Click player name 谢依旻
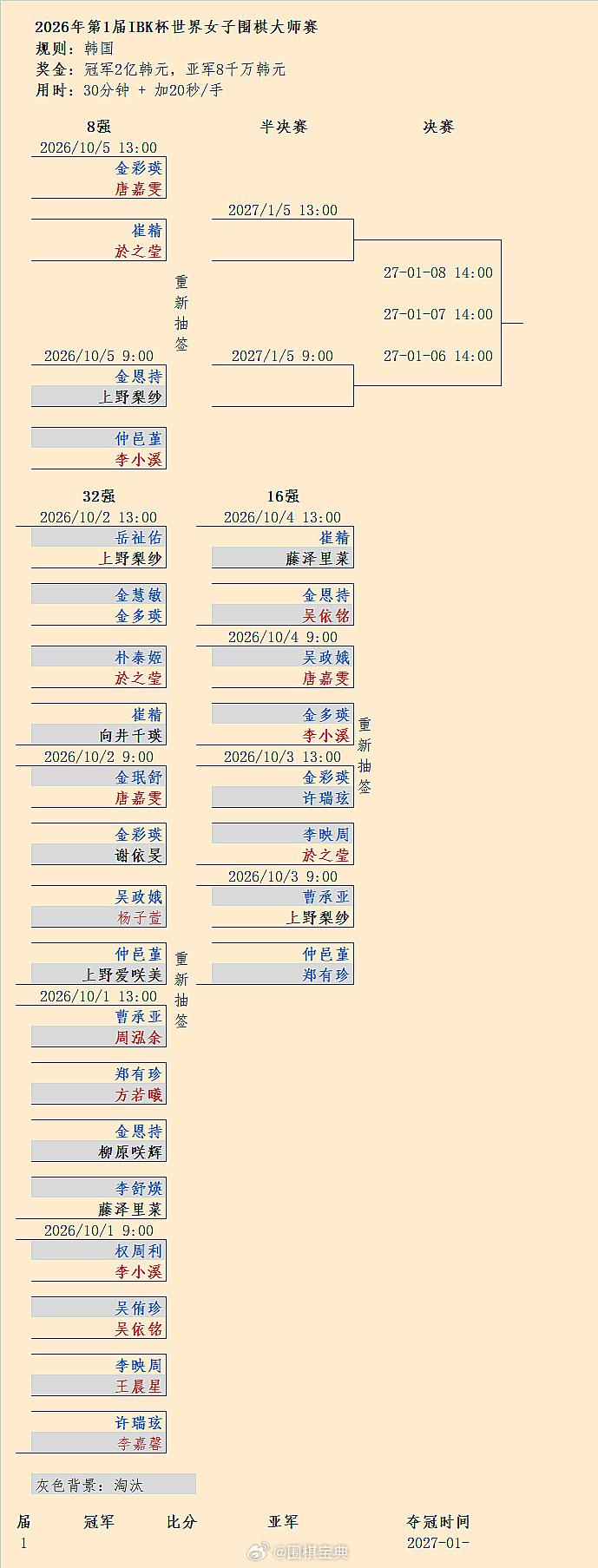The image size is (598, 1568). tap(139, 856)
